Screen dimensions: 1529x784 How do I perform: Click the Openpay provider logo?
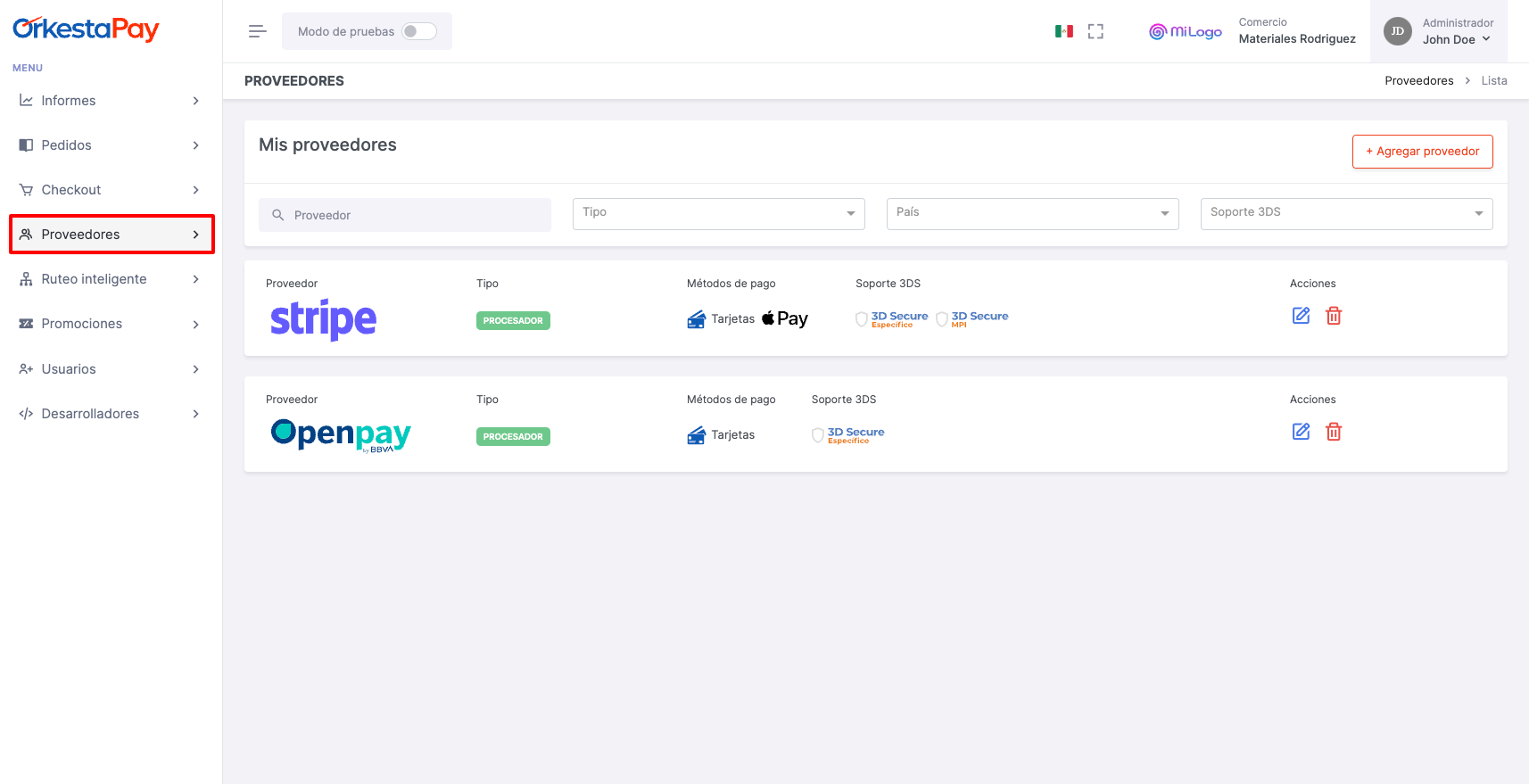pyautogui.click(x=341, y=435)
